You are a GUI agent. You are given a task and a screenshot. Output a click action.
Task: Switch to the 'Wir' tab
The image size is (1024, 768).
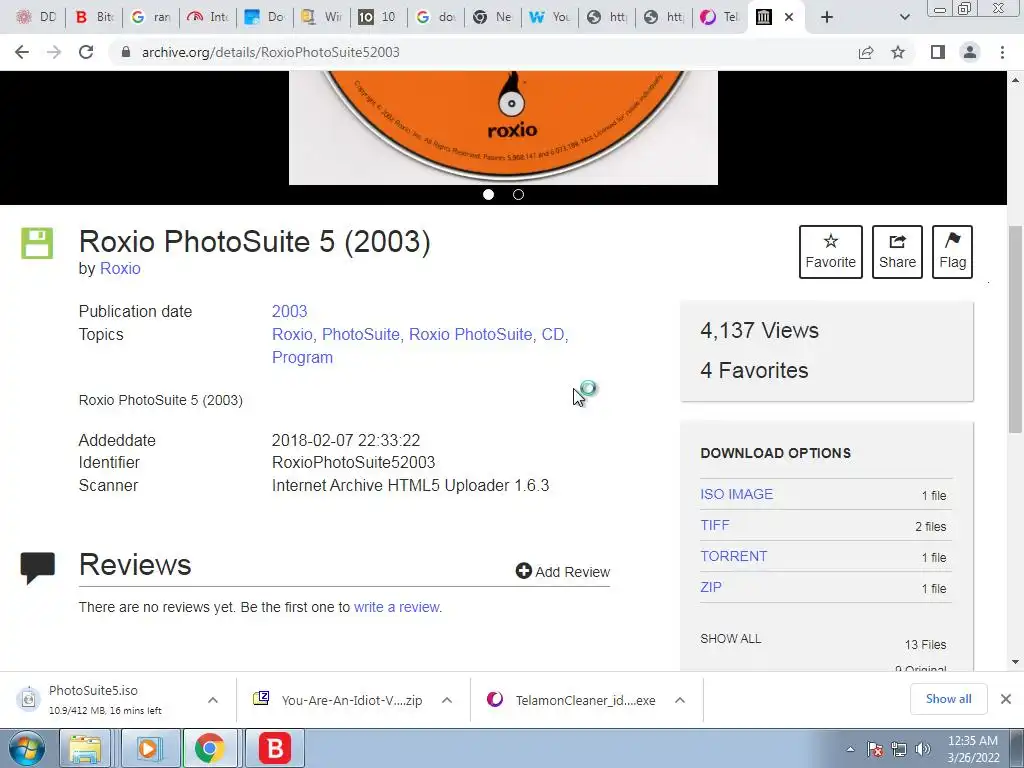tap(321, 17)
